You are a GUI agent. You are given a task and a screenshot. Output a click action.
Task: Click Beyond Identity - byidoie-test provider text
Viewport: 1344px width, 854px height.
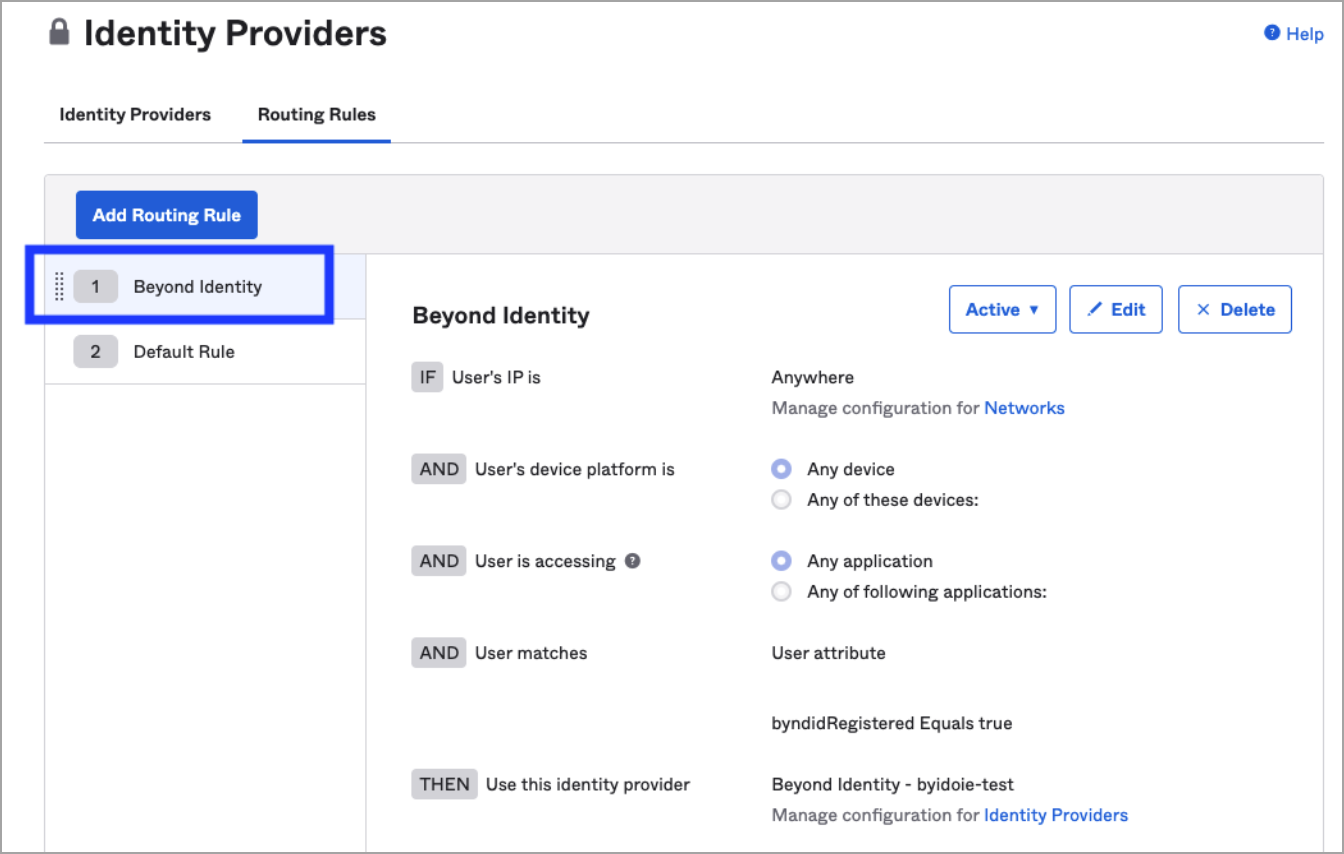(893, 785)
